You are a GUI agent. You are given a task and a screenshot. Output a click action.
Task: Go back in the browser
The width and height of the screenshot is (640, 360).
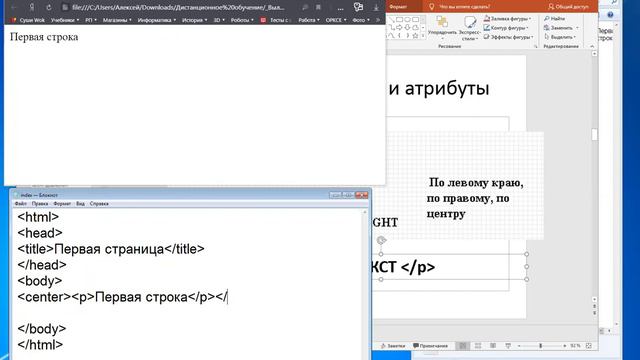14,7
